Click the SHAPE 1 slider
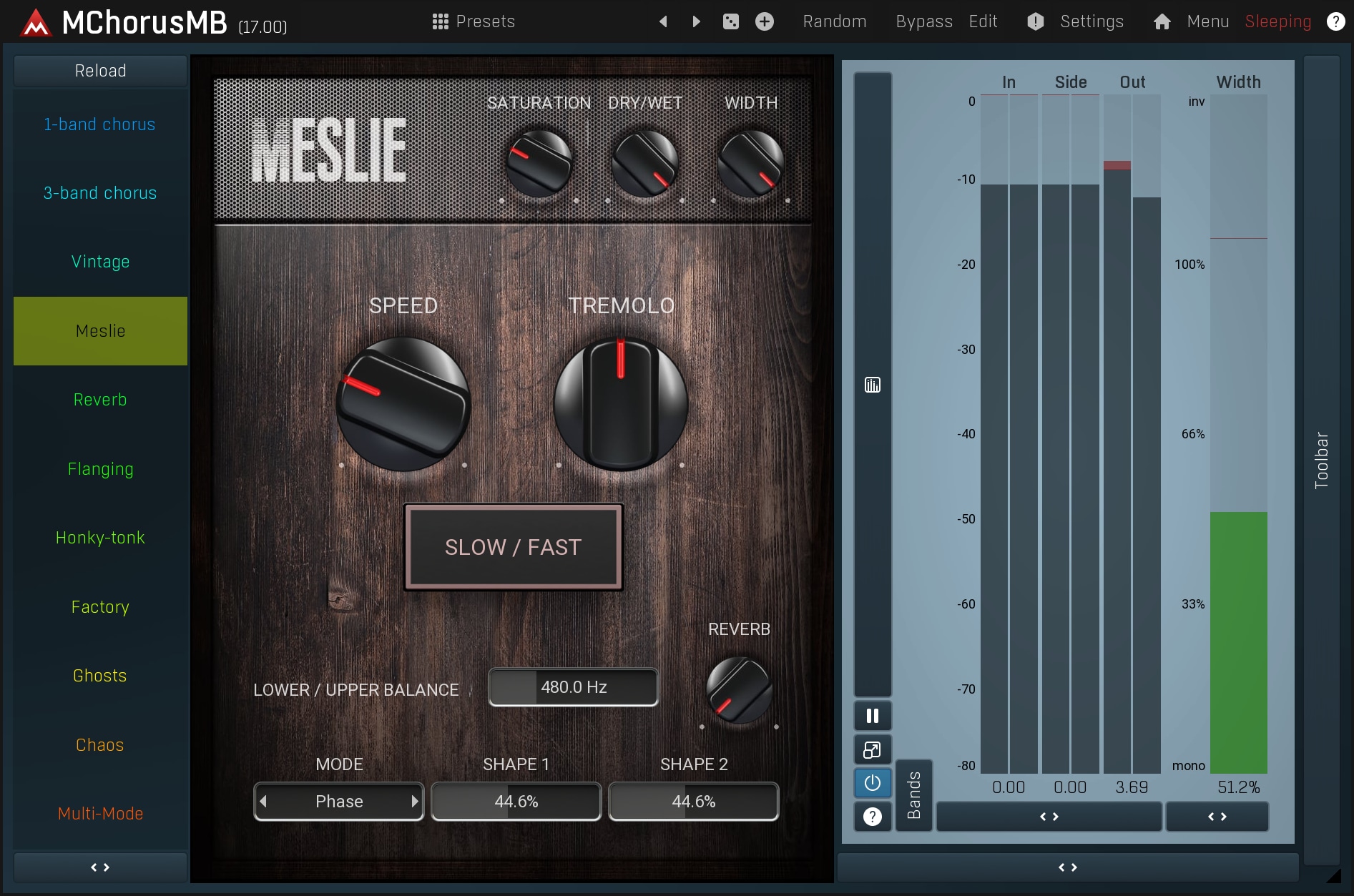 [x=516, y=802]
